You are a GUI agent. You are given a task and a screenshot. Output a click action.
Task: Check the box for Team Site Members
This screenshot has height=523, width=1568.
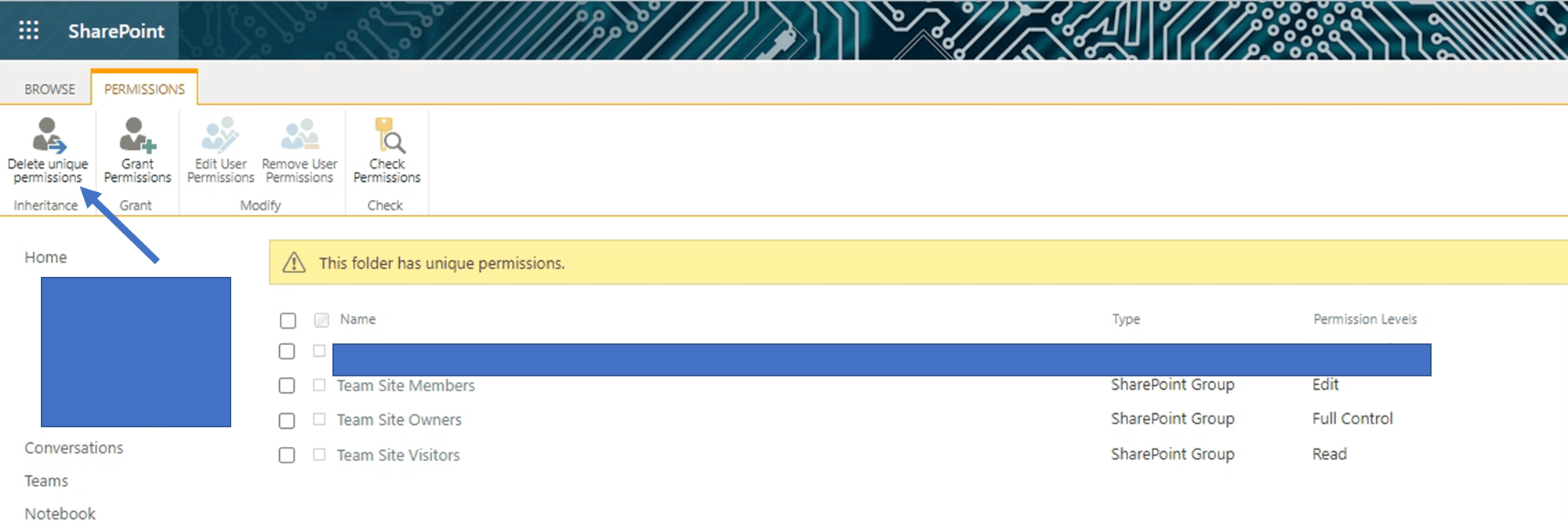(287, 386)
